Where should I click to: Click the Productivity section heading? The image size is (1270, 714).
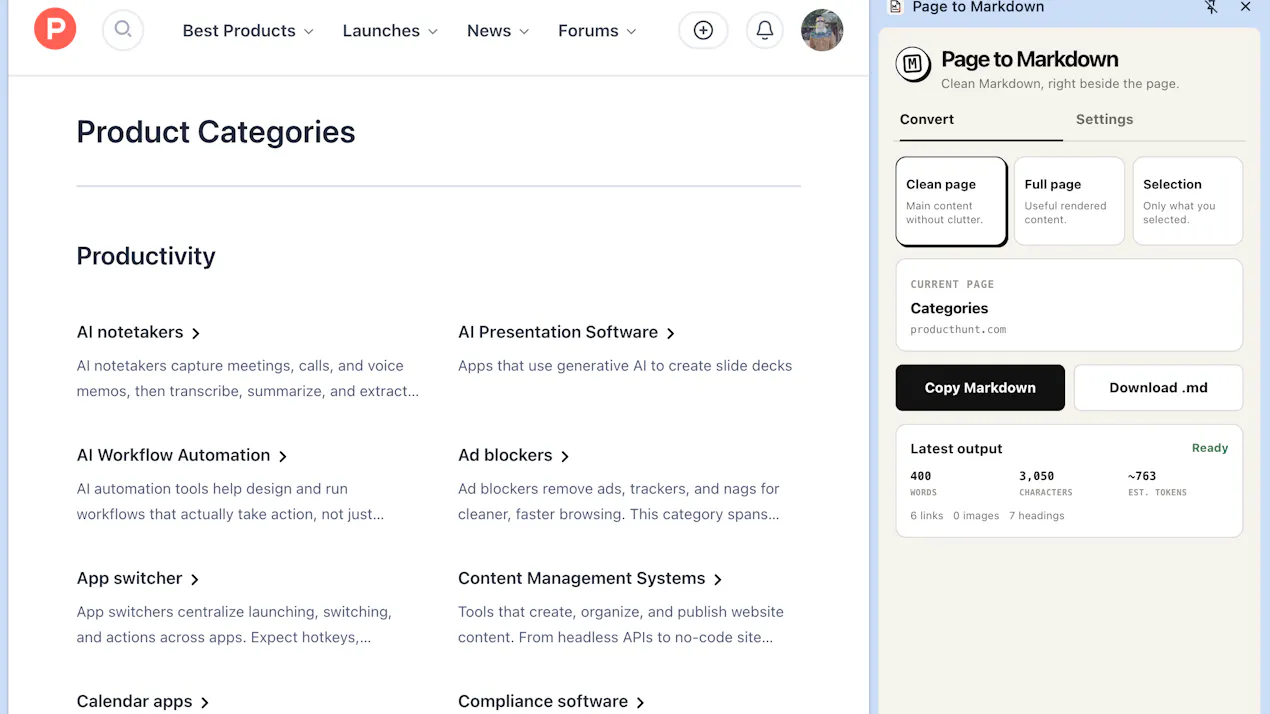pos(146,256)
